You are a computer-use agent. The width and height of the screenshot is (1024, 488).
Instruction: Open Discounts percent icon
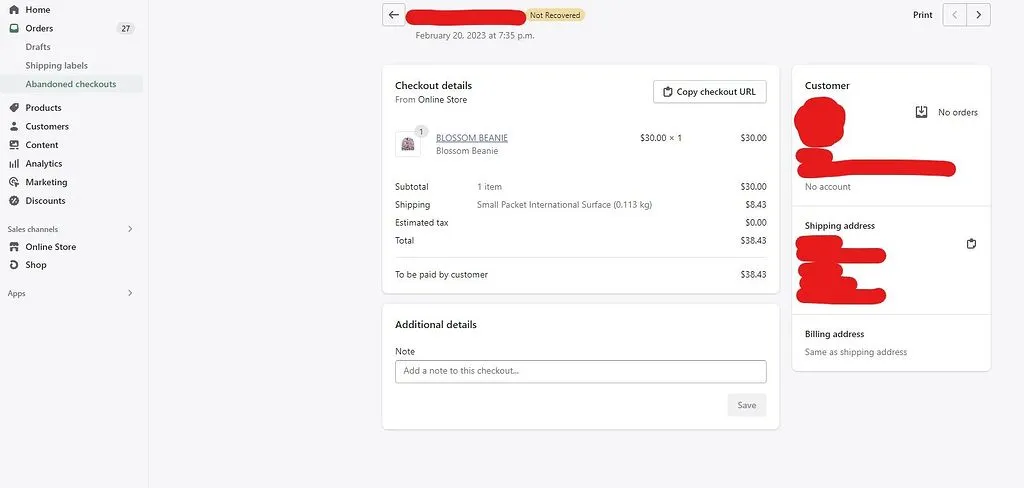click(14, 201)
